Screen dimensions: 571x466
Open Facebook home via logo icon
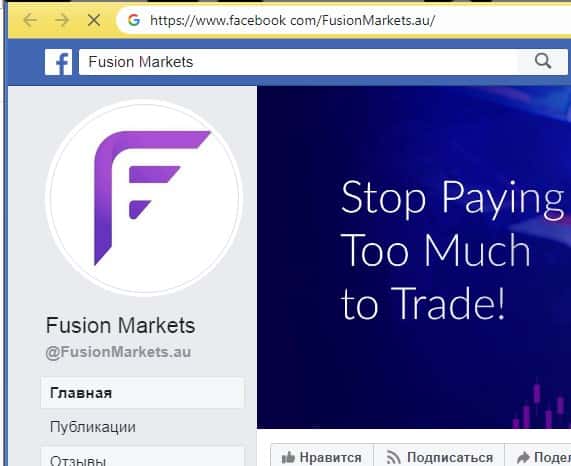[x=58, y=62]
